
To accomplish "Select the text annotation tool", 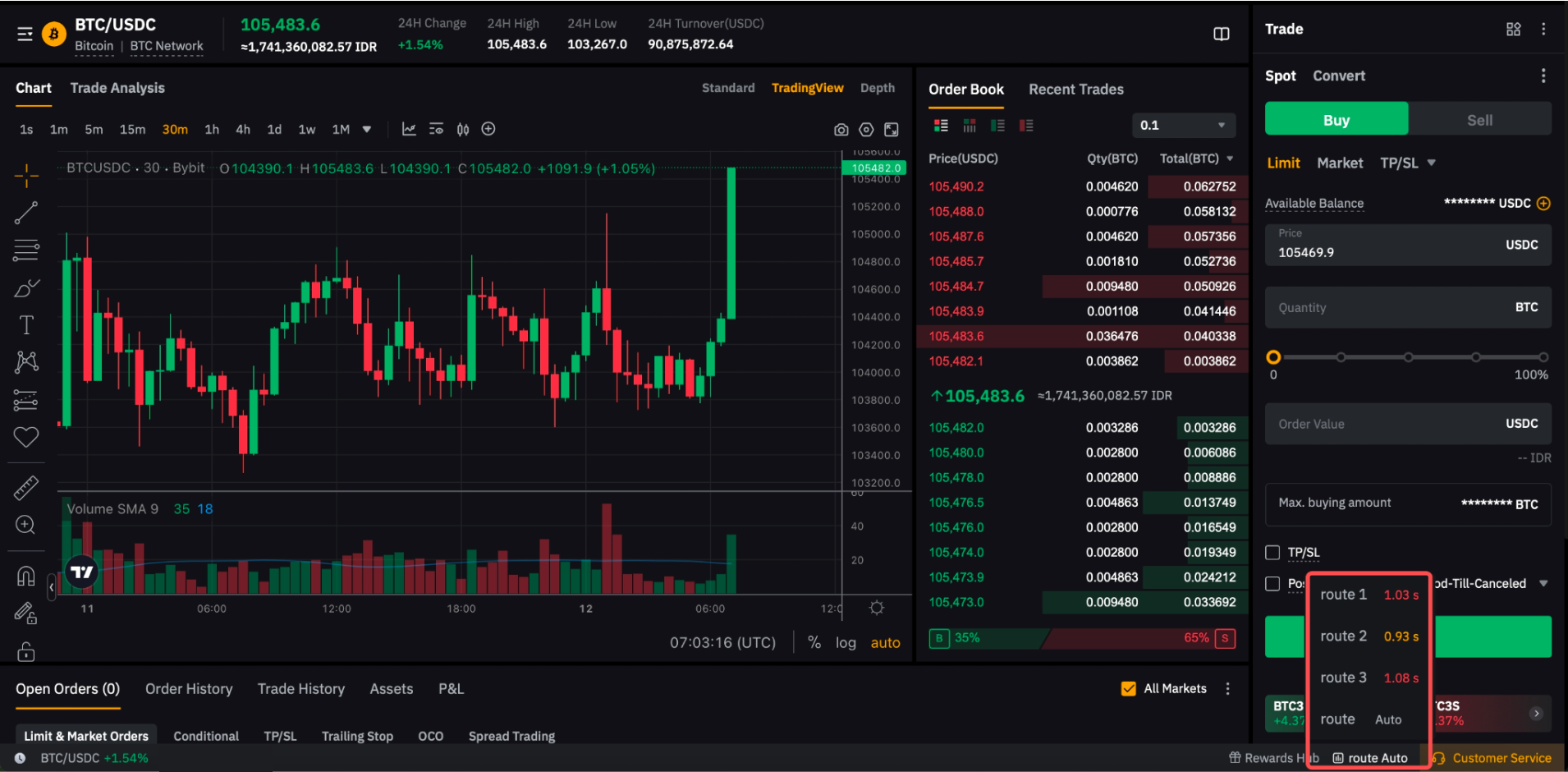I will pyautogui.click(x=26, y=325).
